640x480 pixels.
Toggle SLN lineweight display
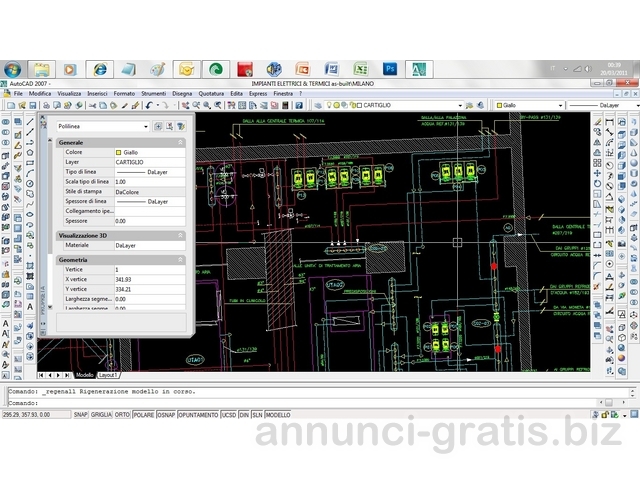pyautogui.click(x=257, y=415)
